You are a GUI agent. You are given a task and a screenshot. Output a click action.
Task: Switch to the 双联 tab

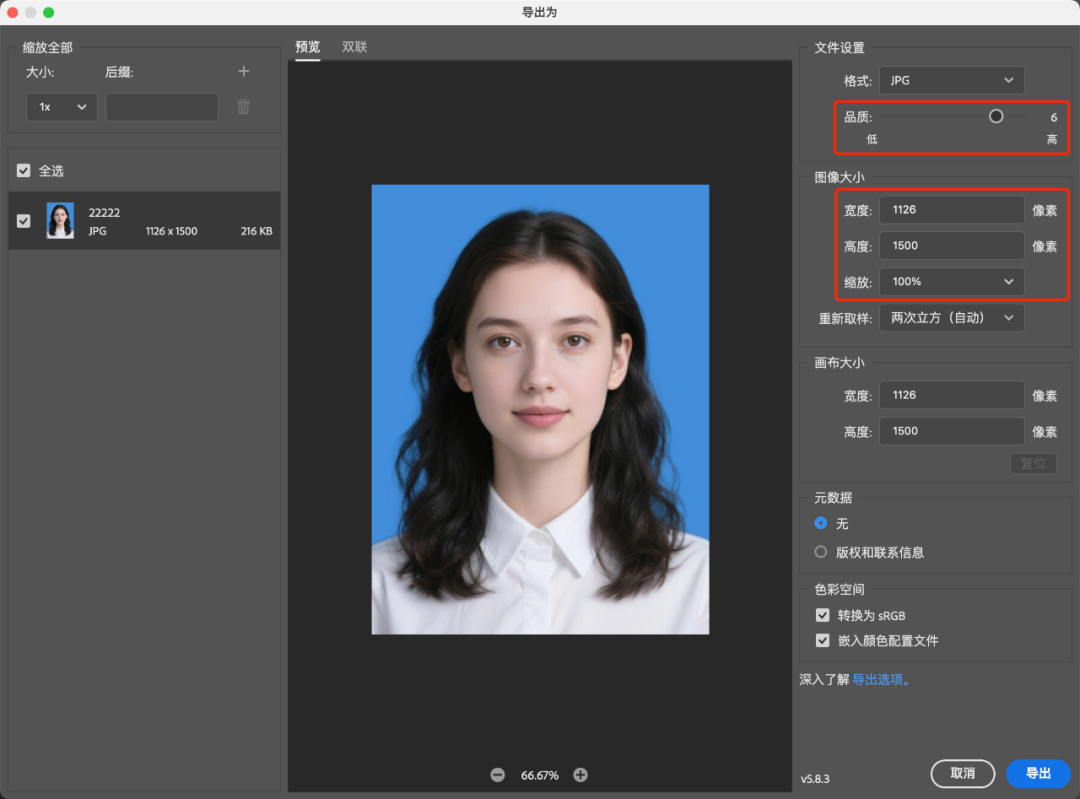(x=354, y=47)
